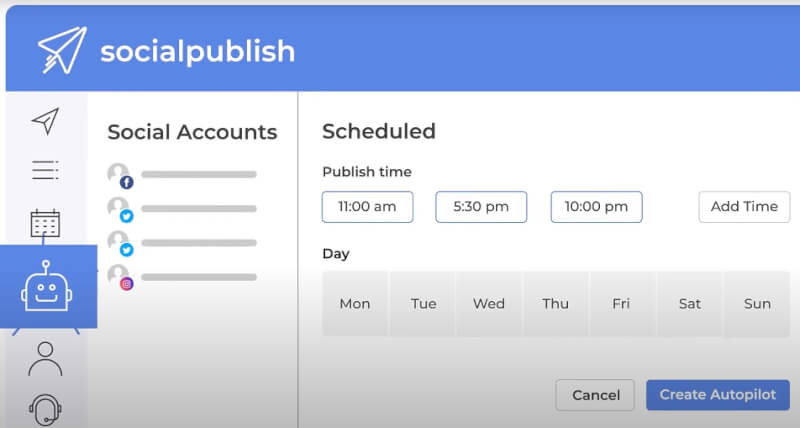800x428 pixels.
Task: Click the socialpublish brand name
Action: 197,52
